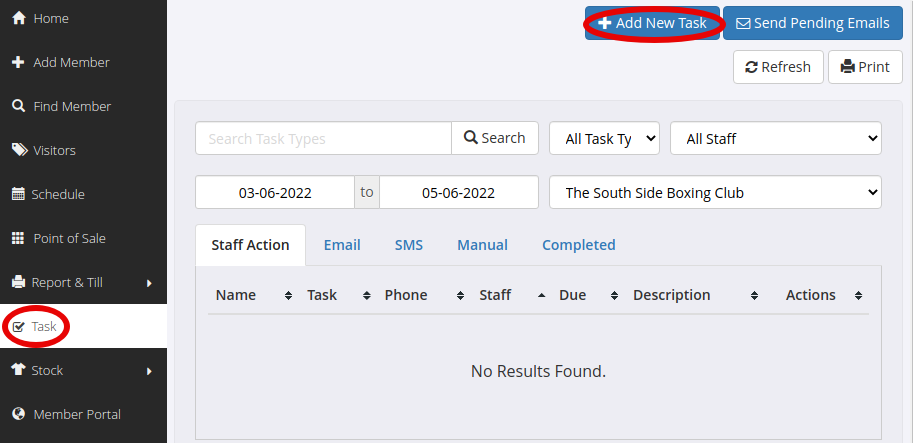Sort table by Due column

click(588, 295)
